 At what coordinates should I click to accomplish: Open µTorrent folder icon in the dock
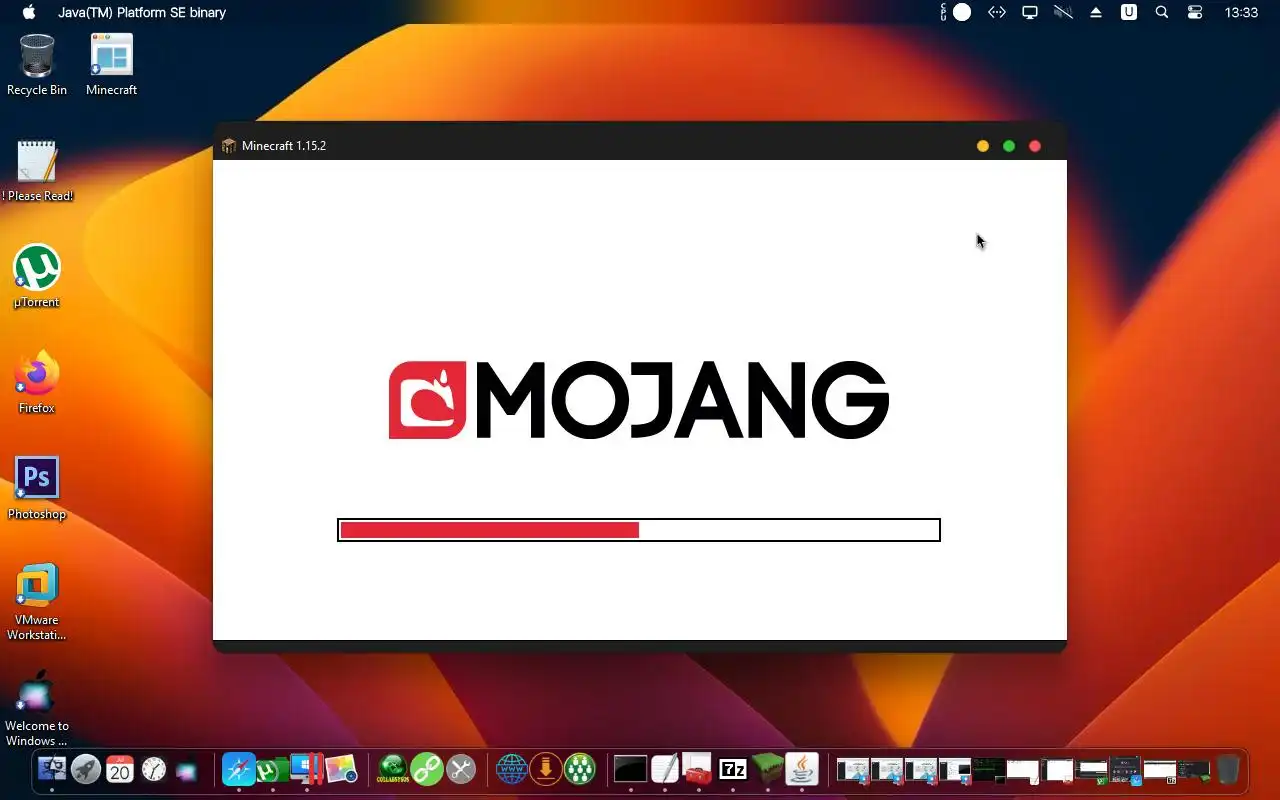[272, 769]
